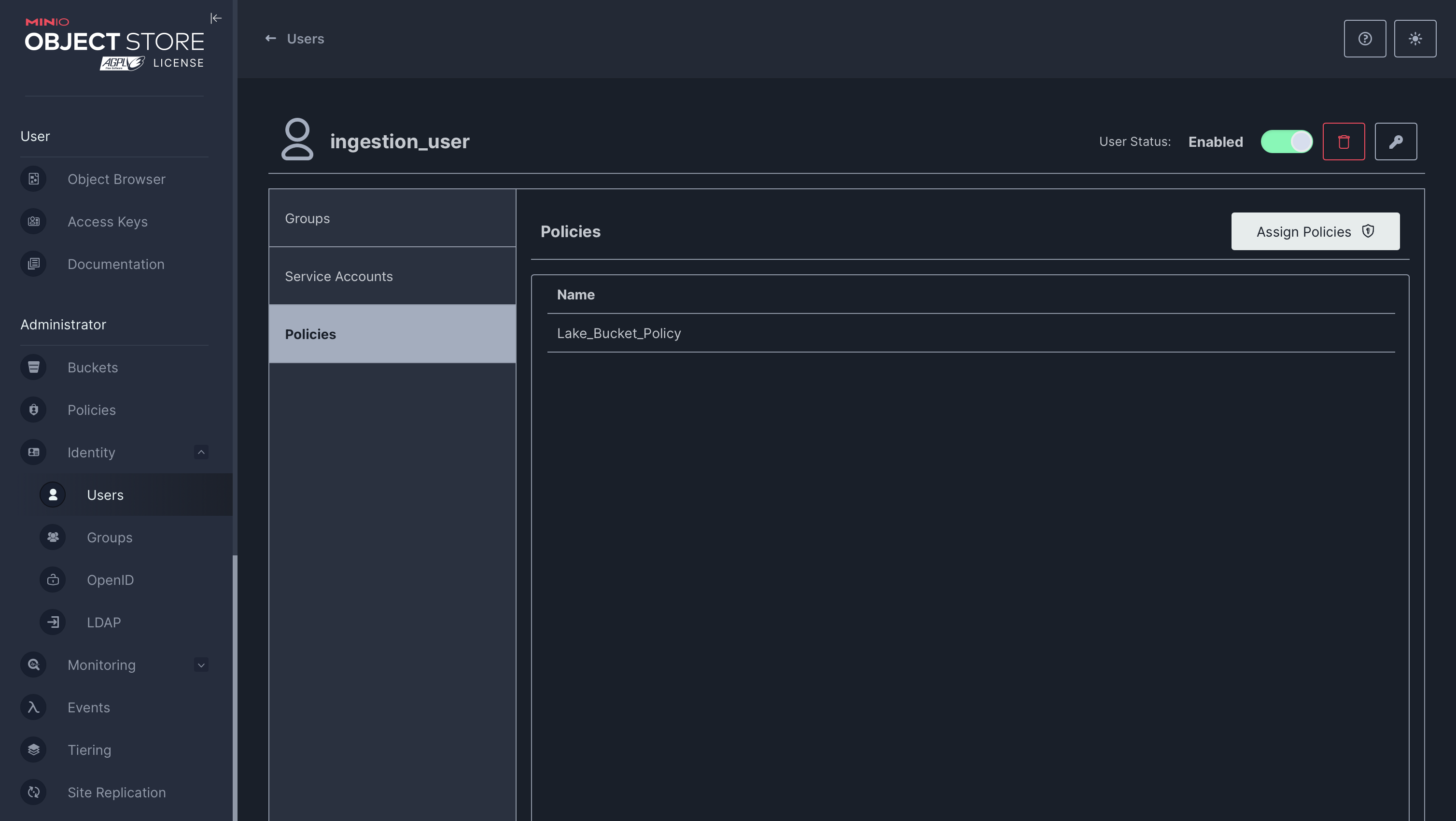Click the ingestion_user name heading
The width and height of the screenshot is (1456, 821).
point(400,142)
